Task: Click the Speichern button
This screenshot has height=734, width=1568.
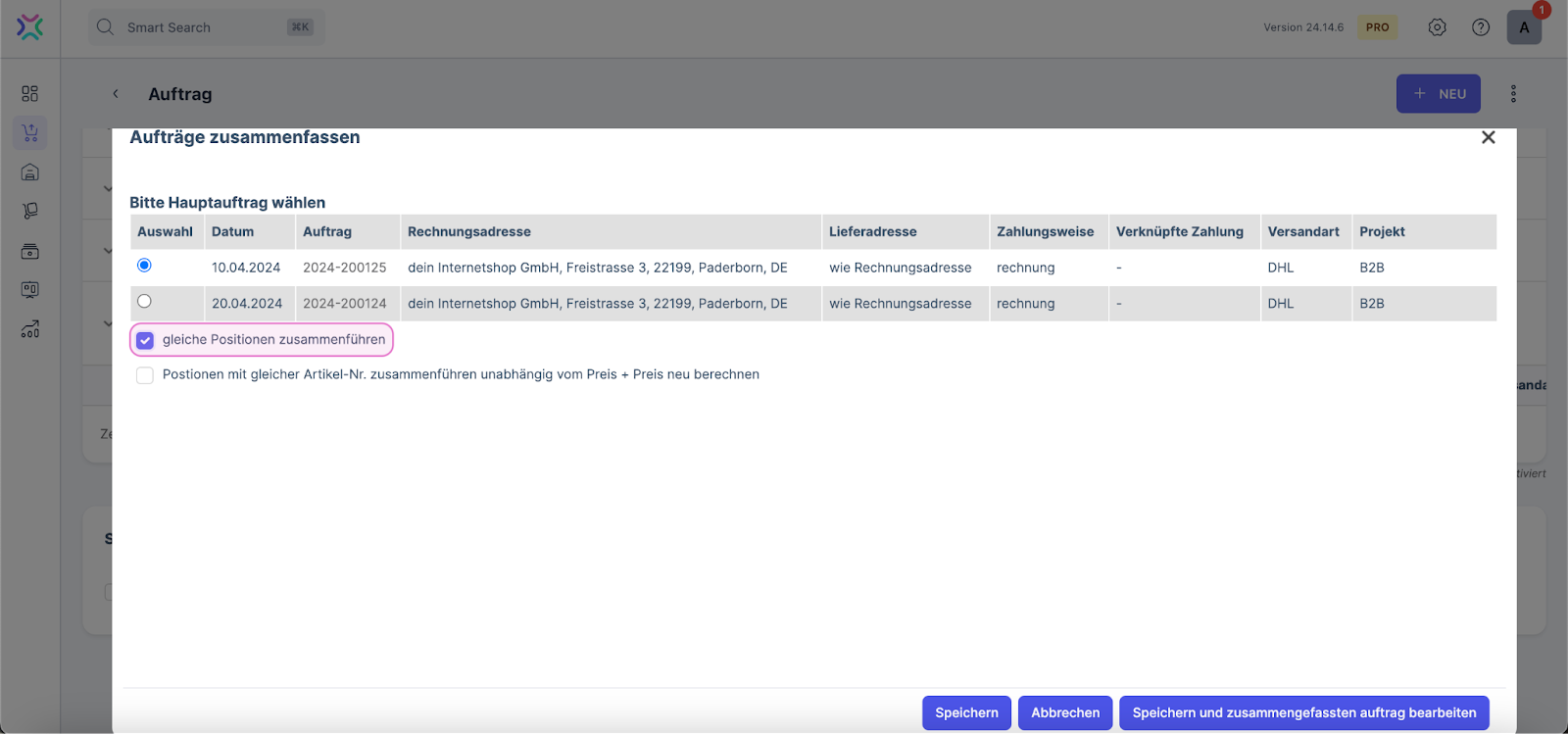Action: (x=965, y=712)
